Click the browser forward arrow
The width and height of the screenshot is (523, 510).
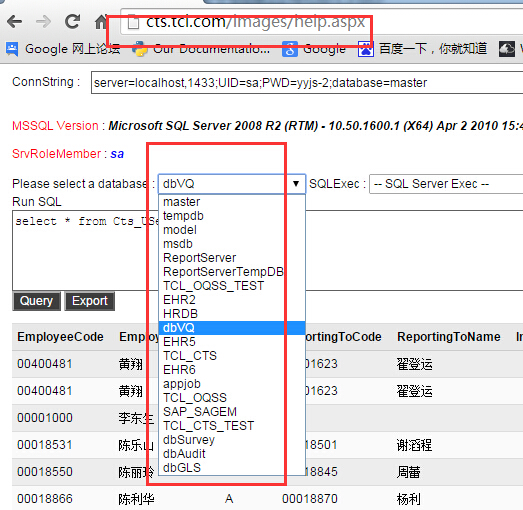pyautogui.click(x=43, y=22)
